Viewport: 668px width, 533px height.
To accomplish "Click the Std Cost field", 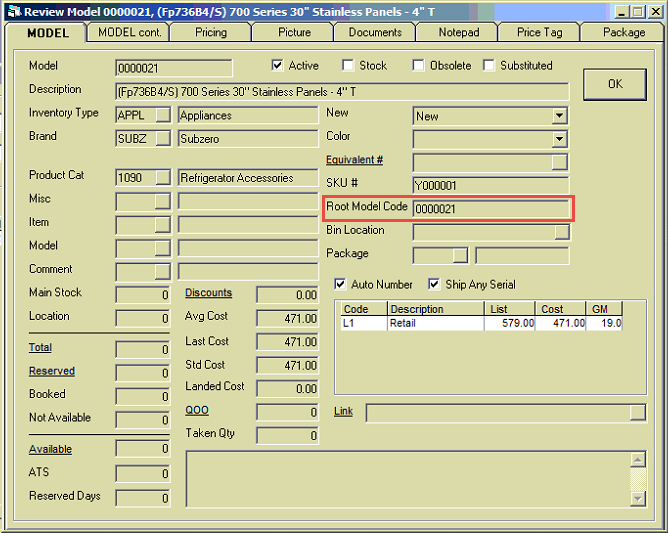I will (287, 365).
